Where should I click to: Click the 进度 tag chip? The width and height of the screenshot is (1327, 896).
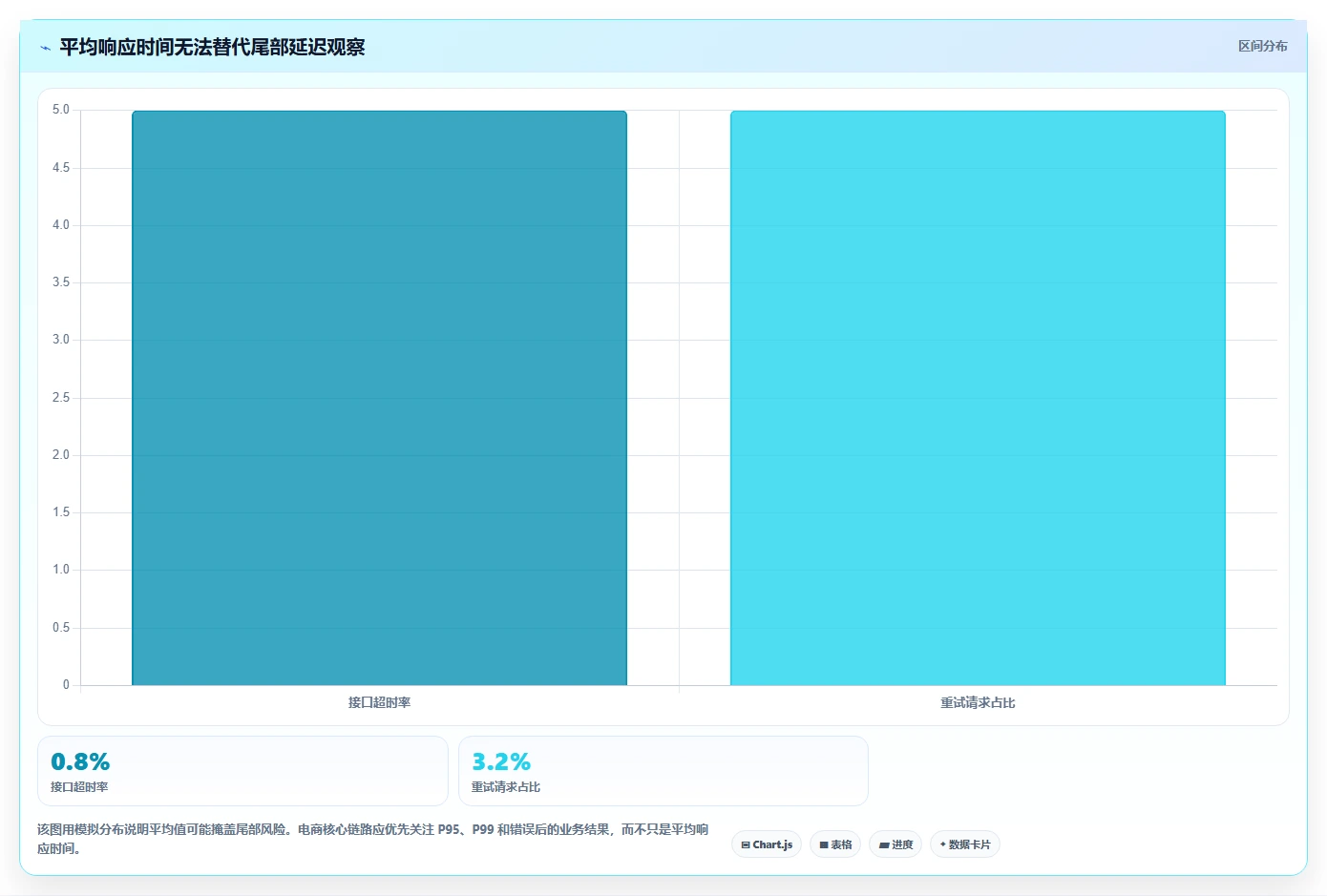click(x=895, y=844)
